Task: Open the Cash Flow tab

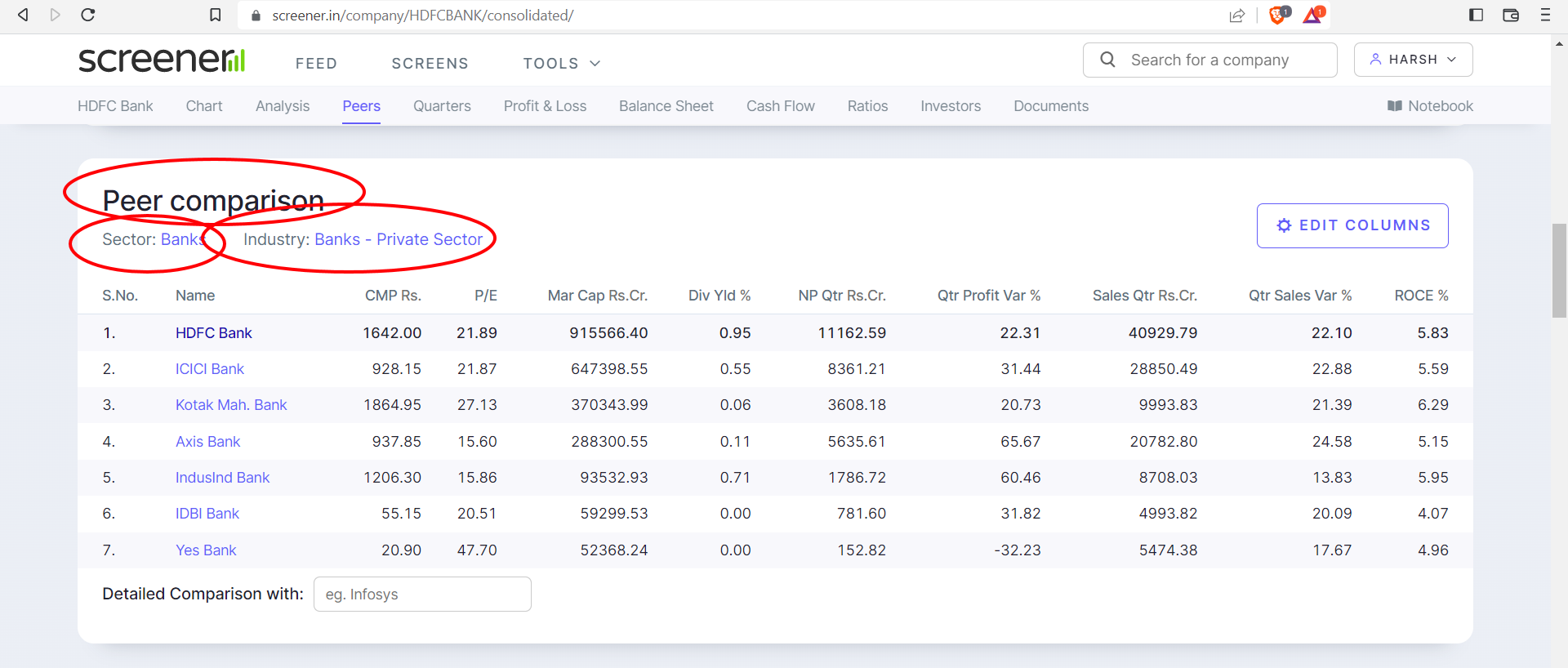Action: [781, 106]
